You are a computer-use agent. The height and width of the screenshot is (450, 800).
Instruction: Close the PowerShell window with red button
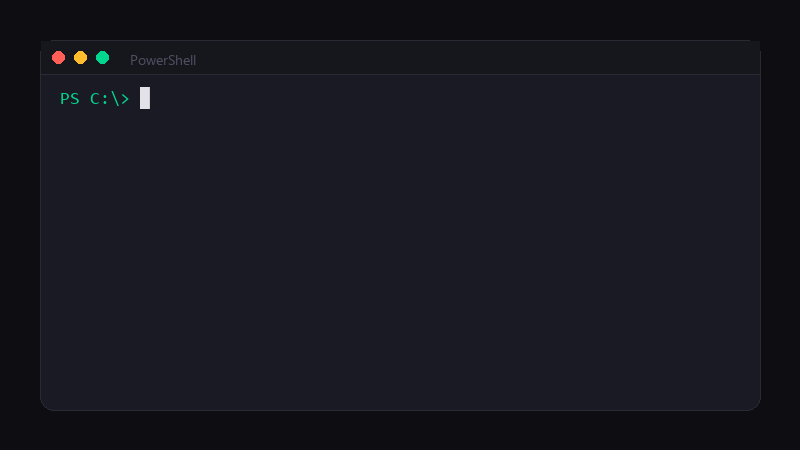tap(59, 58)
